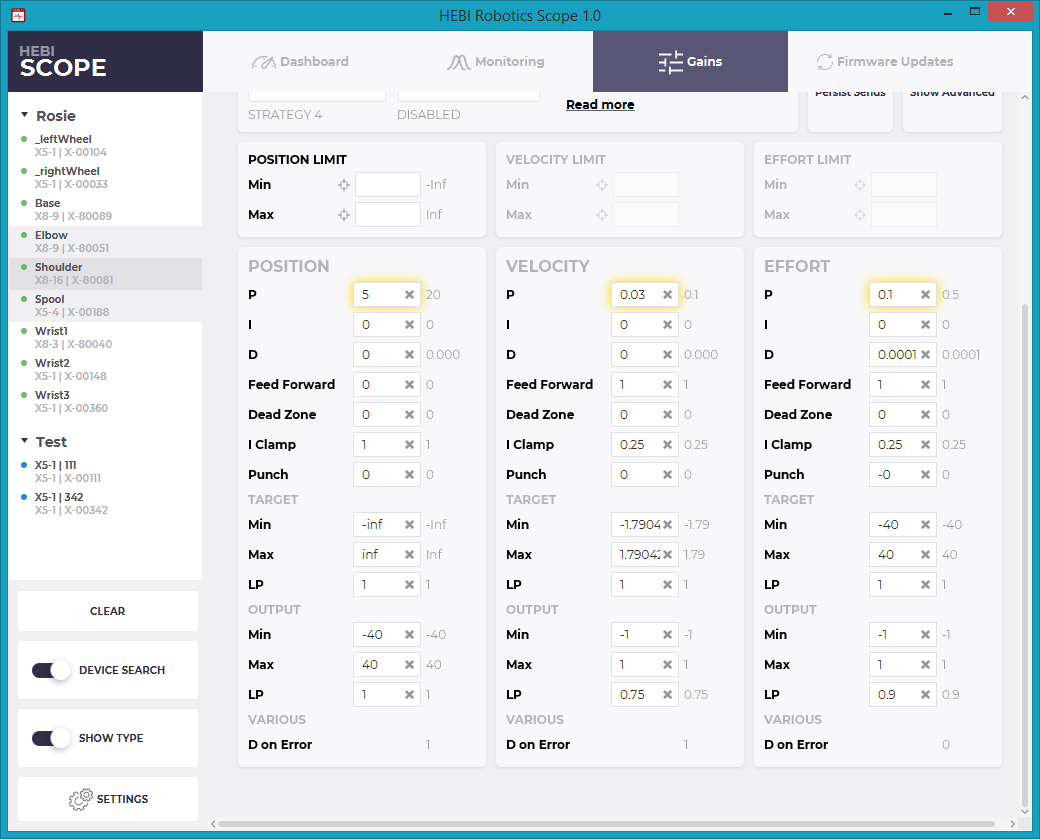Click the Settings gear button
This screenshot has width=1040, height=839.
pyautogui.click(x=108, y=799)
